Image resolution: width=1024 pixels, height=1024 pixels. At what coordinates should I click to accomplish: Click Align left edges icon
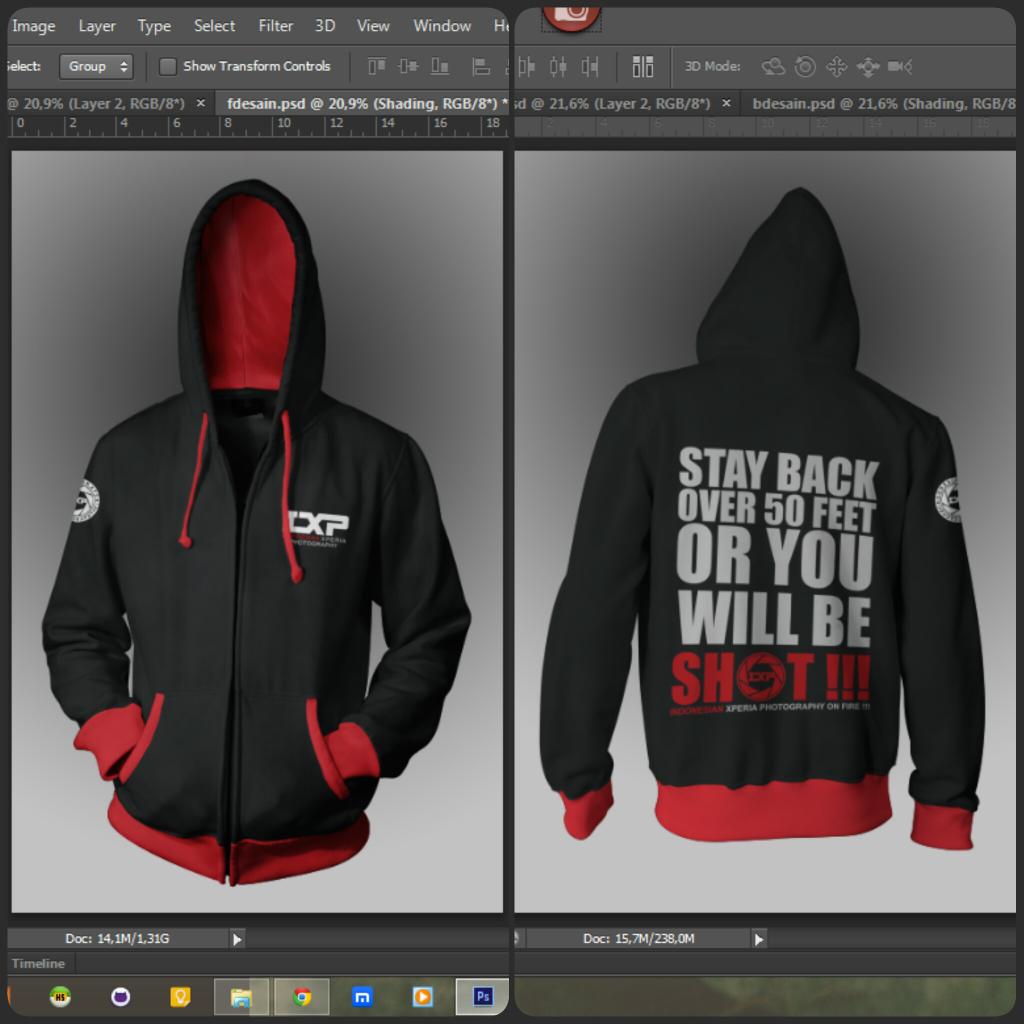click(x=481, y=66)
